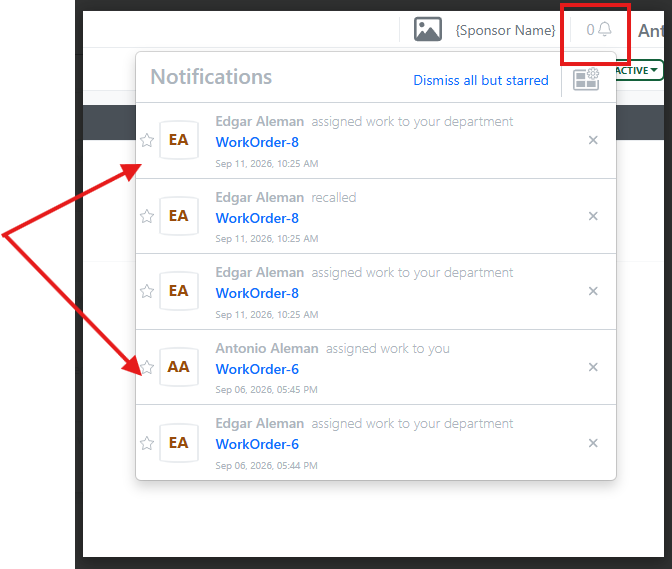The image size is (672, 569).
Task: Open WorkOrder-8 link in recalled notification
Action: pos(257,218)
